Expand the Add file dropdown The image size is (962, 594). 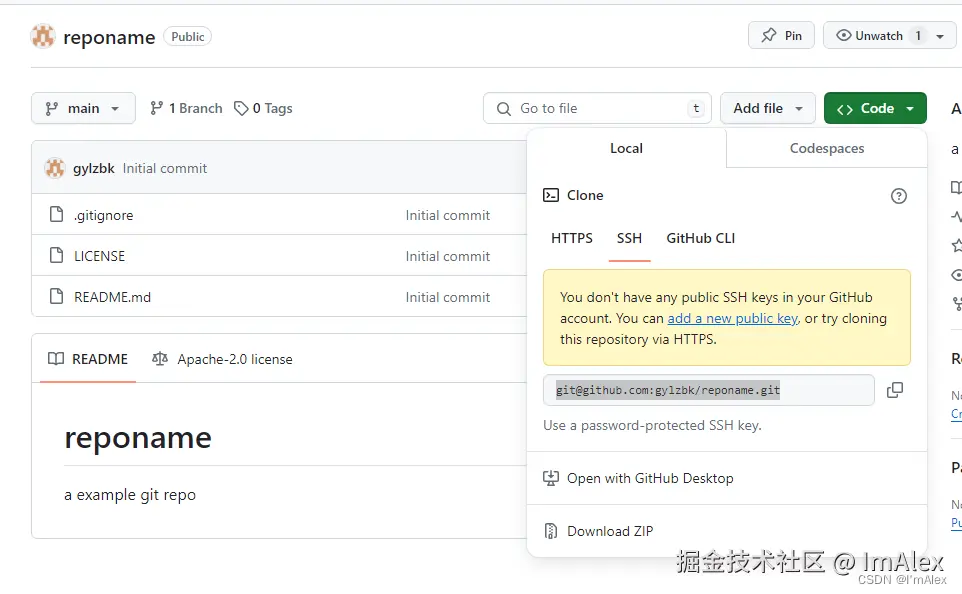point(768,108)
